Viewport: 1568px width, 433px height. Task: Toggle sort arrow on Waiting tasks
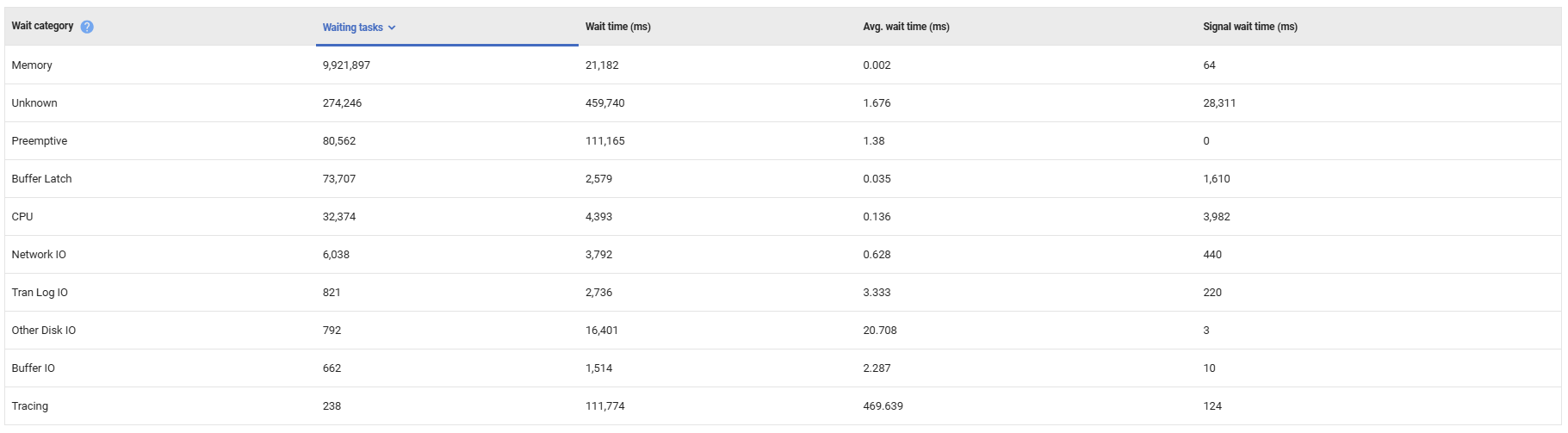[392, 28]
